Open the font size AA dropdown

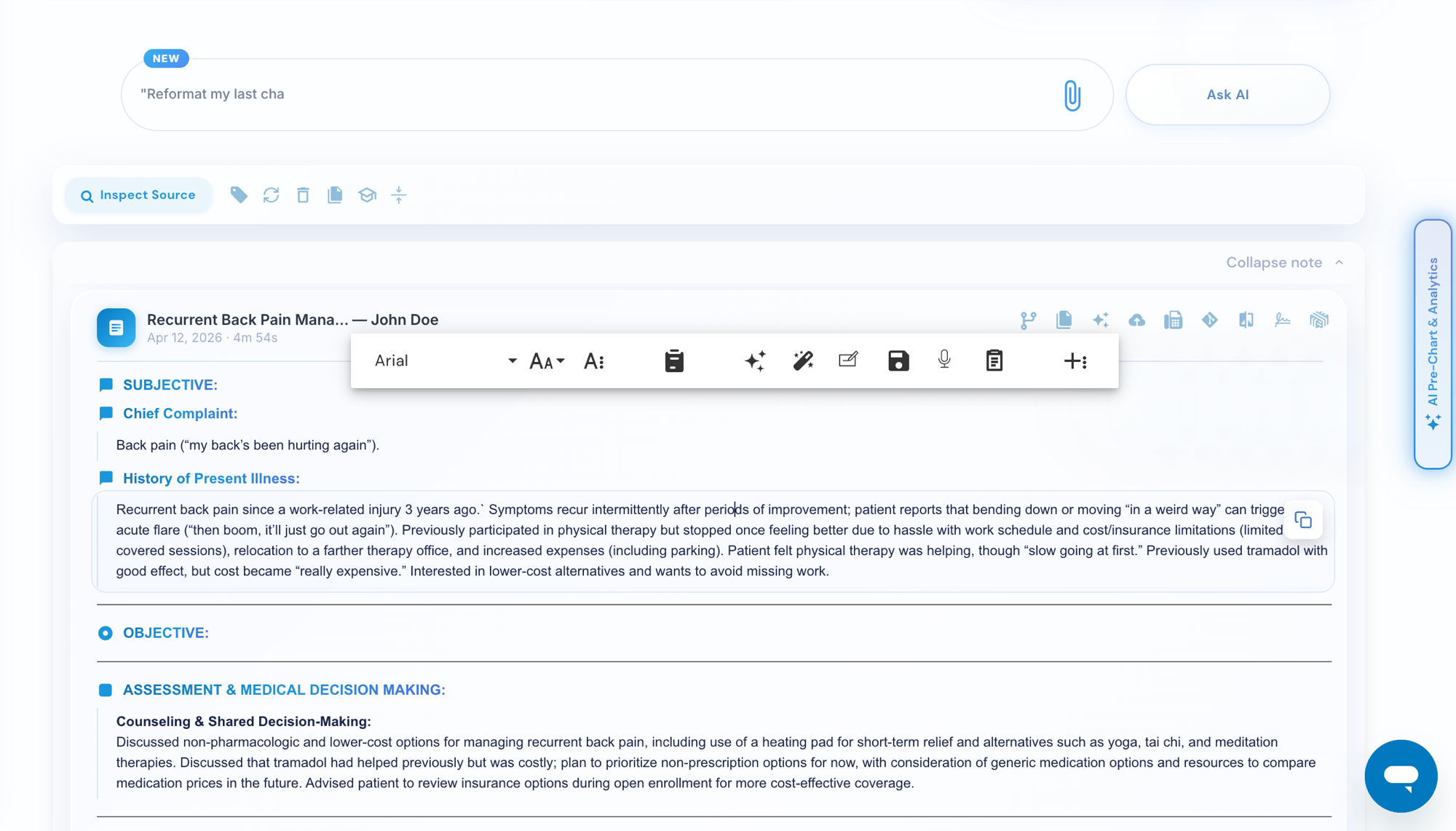(547, 361)
